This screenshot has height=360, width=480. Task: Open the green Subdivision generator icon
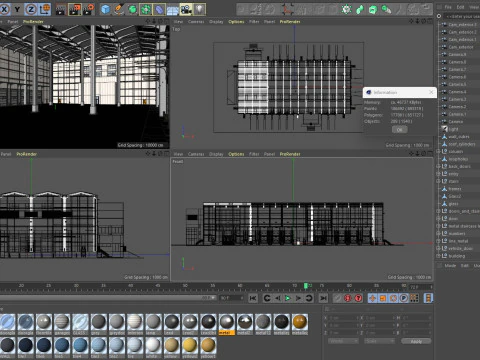coord(132,9)
